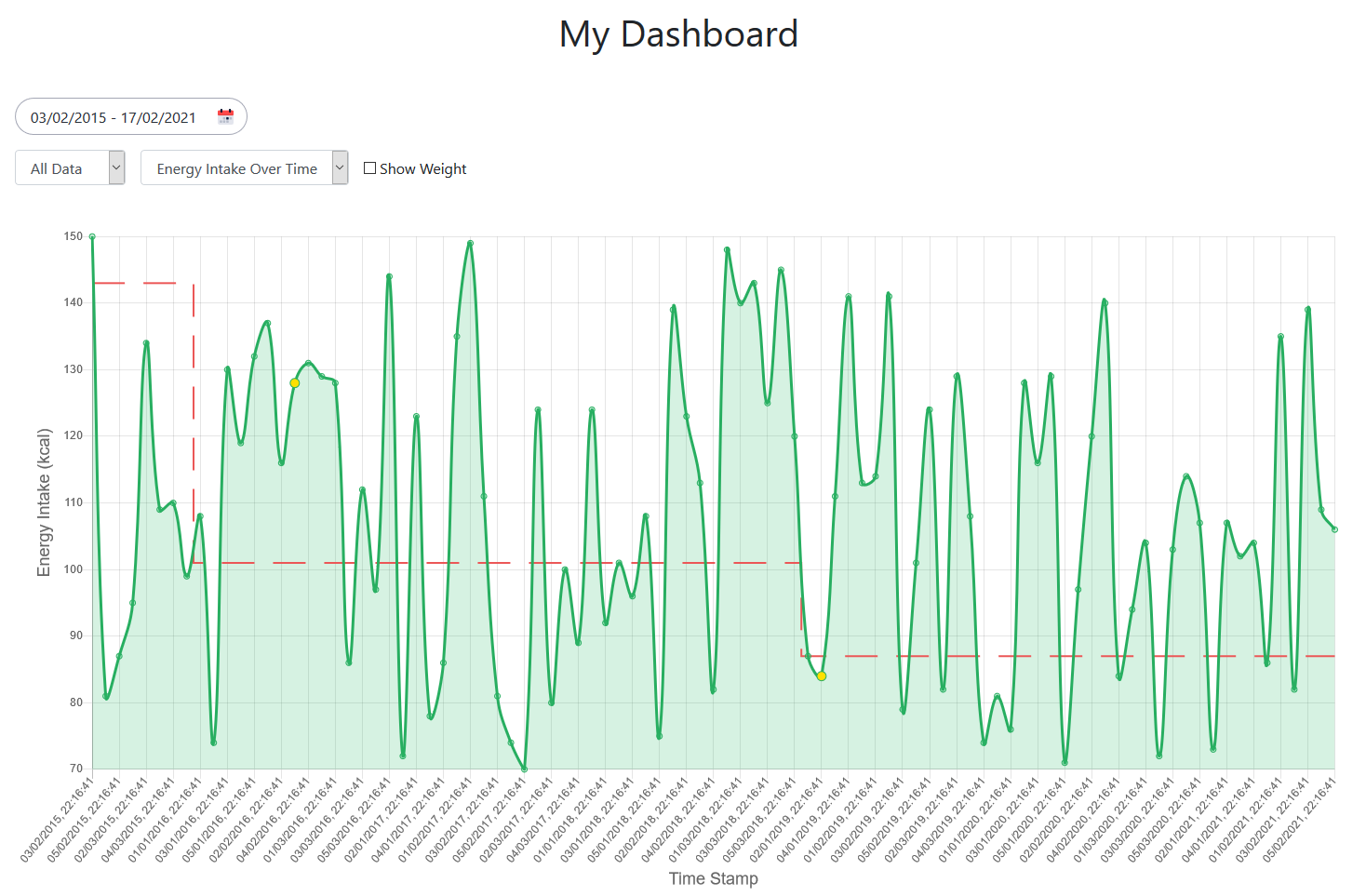Click the 150 label on the y-axis
1366x896 pixels.
point(74,236)
